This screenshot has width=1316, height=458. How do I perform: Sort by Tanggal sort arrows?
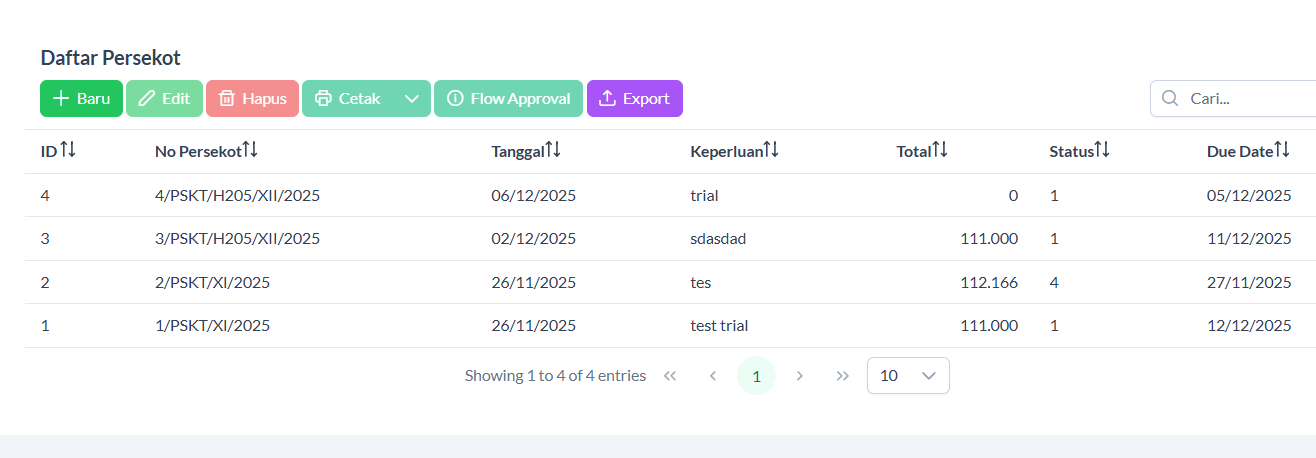[553, 151]
